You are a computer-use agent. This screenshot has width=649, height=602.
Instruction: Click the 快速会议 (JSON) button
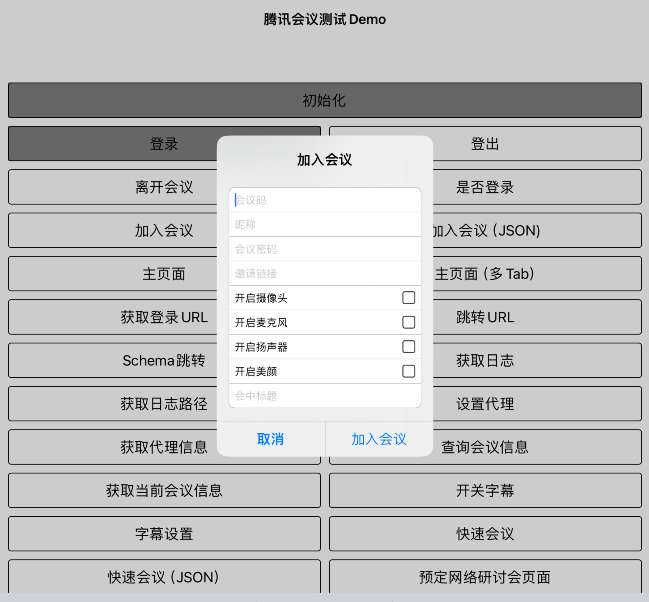(x=164, y=577)
